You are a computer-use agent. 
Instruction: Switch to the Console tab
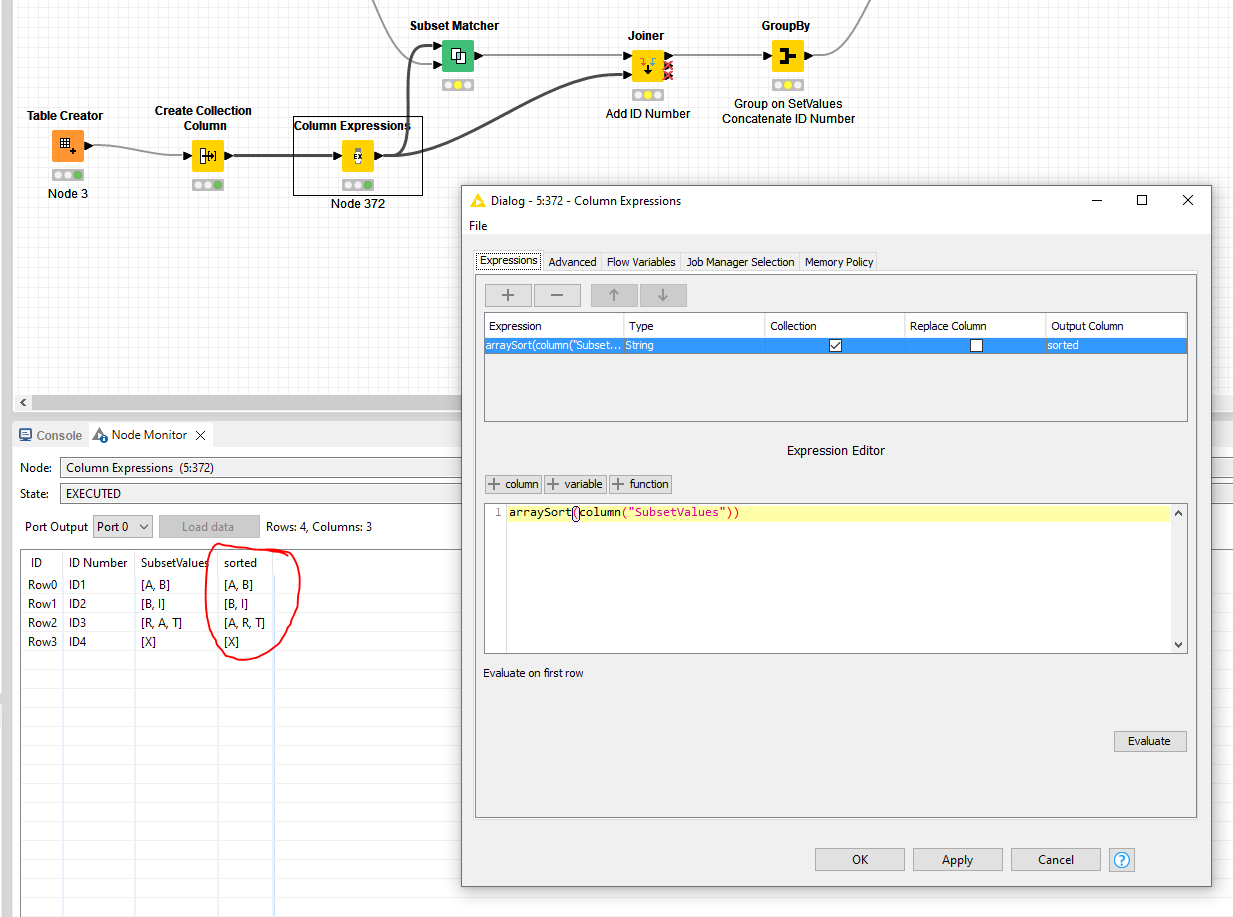tap(50, 435)
